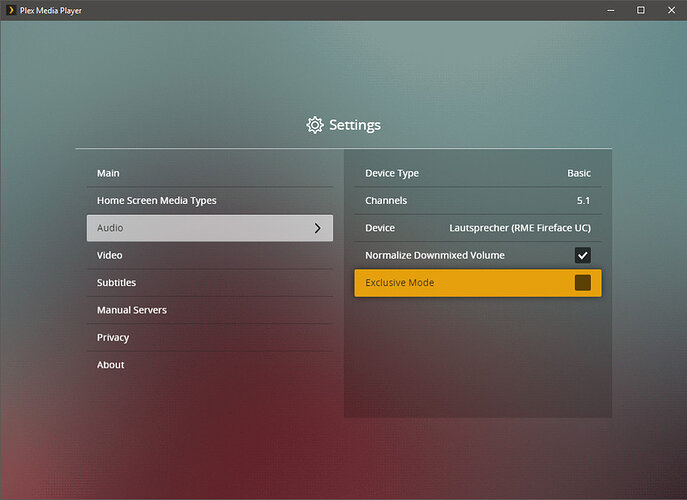This screenshot has height=500, width=687.
Task: Open the About section
Action: [209, 365]
